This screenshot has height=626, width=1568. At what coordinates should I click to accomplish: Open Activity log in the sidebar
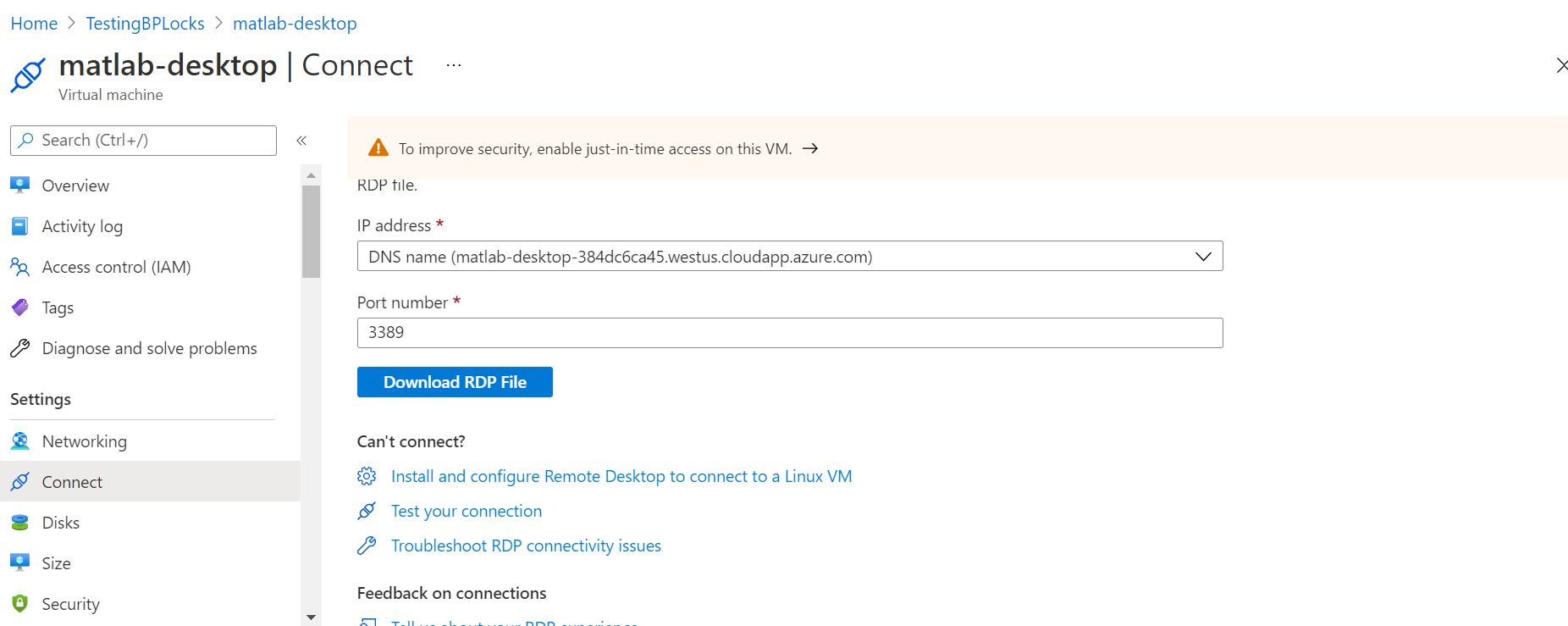click(x=82, y=226)
